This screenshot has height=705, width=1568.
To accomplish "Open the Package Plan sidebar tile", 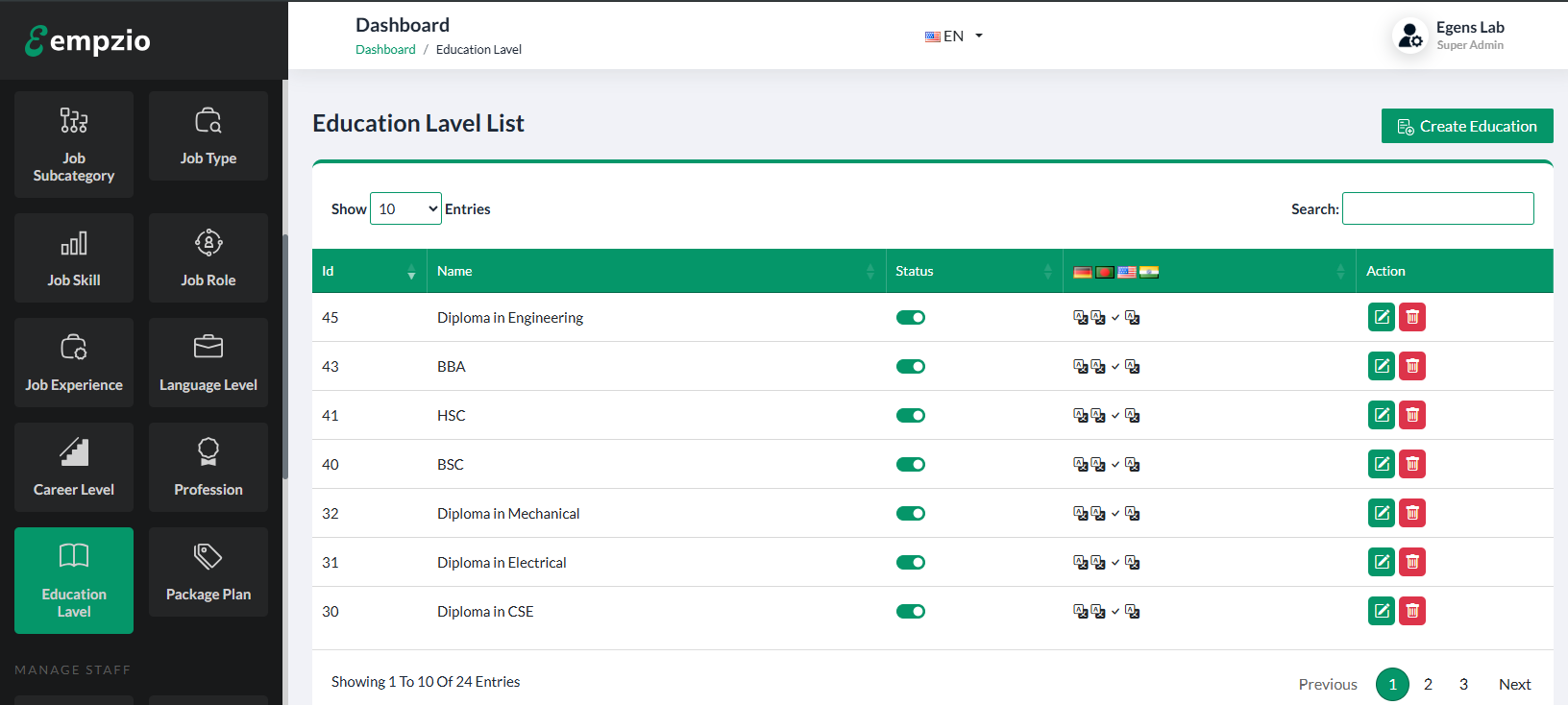I will pyautogui.click(x=208, y=572).
